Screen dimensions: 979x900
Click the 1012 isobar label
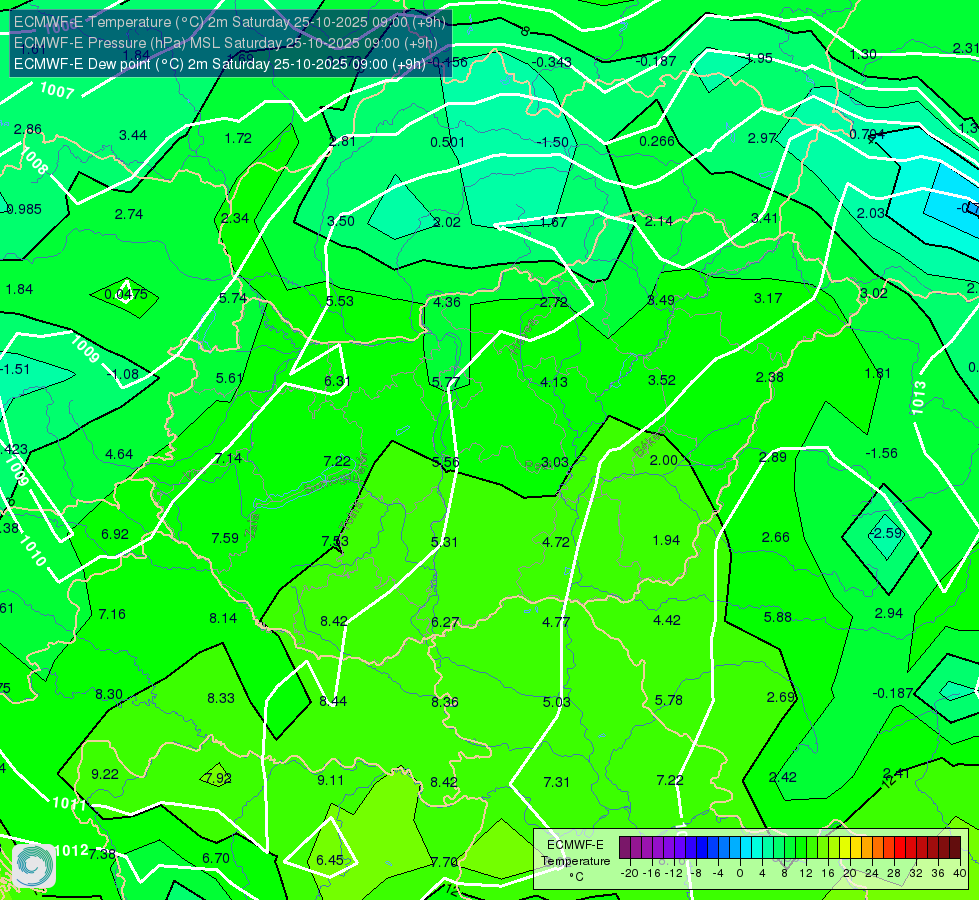pos(71,851)
